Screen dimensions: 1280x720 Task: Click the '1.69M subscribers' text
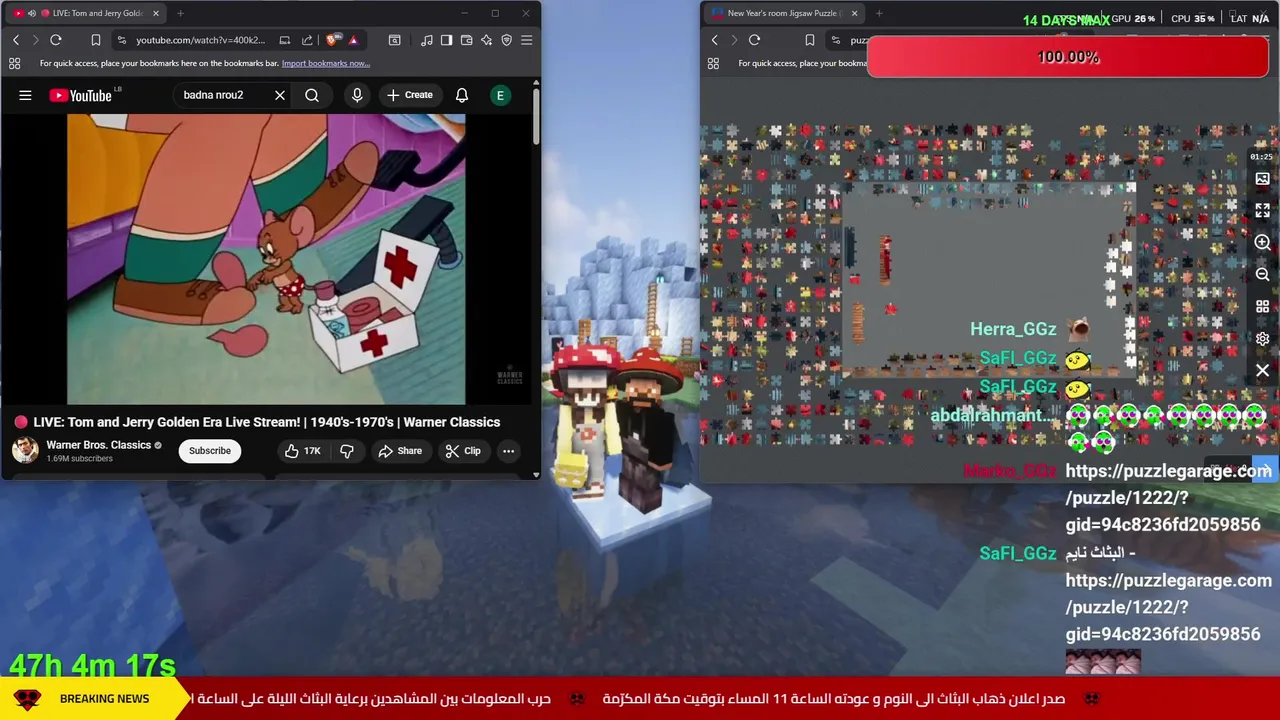pyautogui.click(x=79, y=459)
